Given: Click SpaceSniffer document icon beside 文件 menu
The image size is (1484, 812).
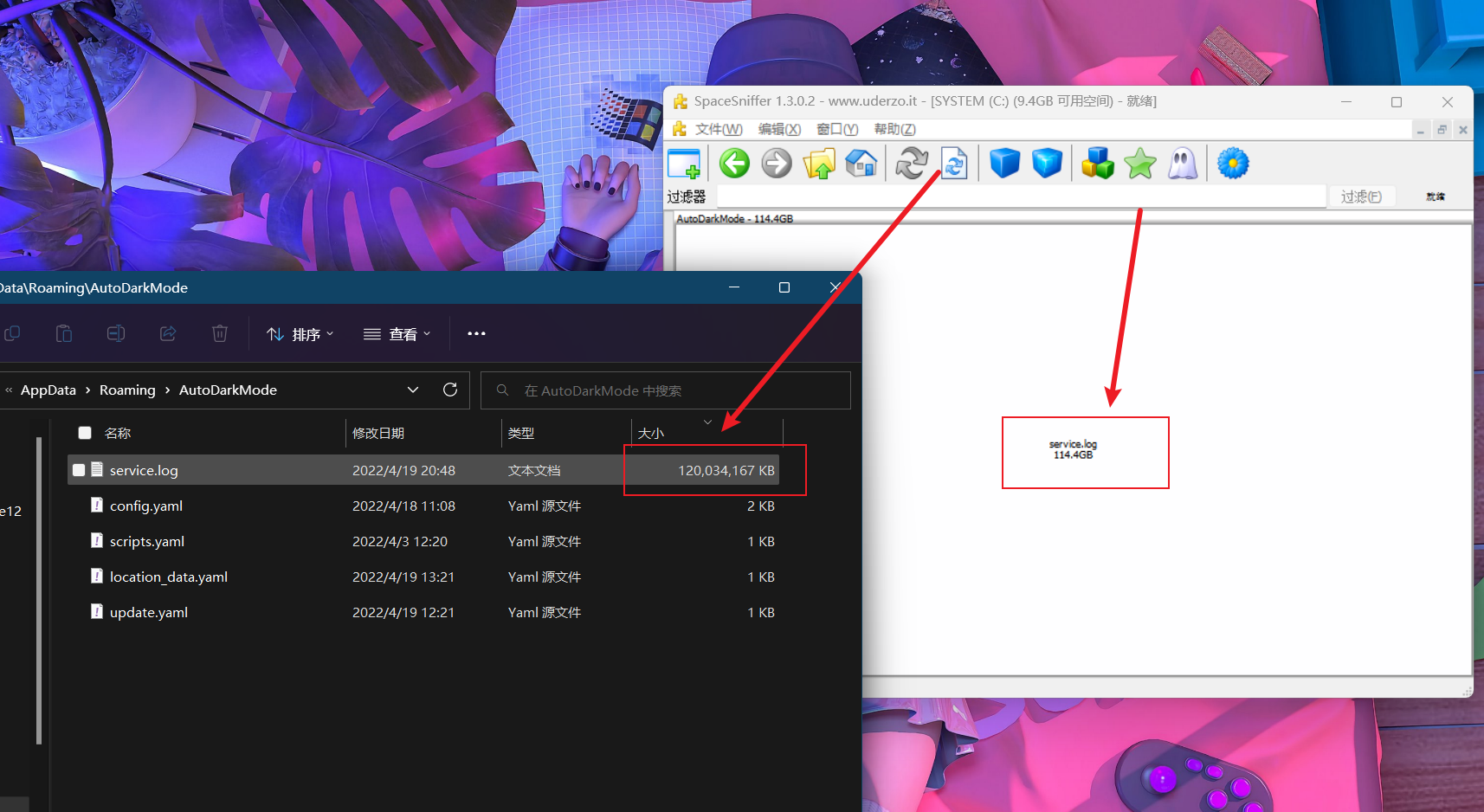Looking at the screenshot, I should pos(680,129).
